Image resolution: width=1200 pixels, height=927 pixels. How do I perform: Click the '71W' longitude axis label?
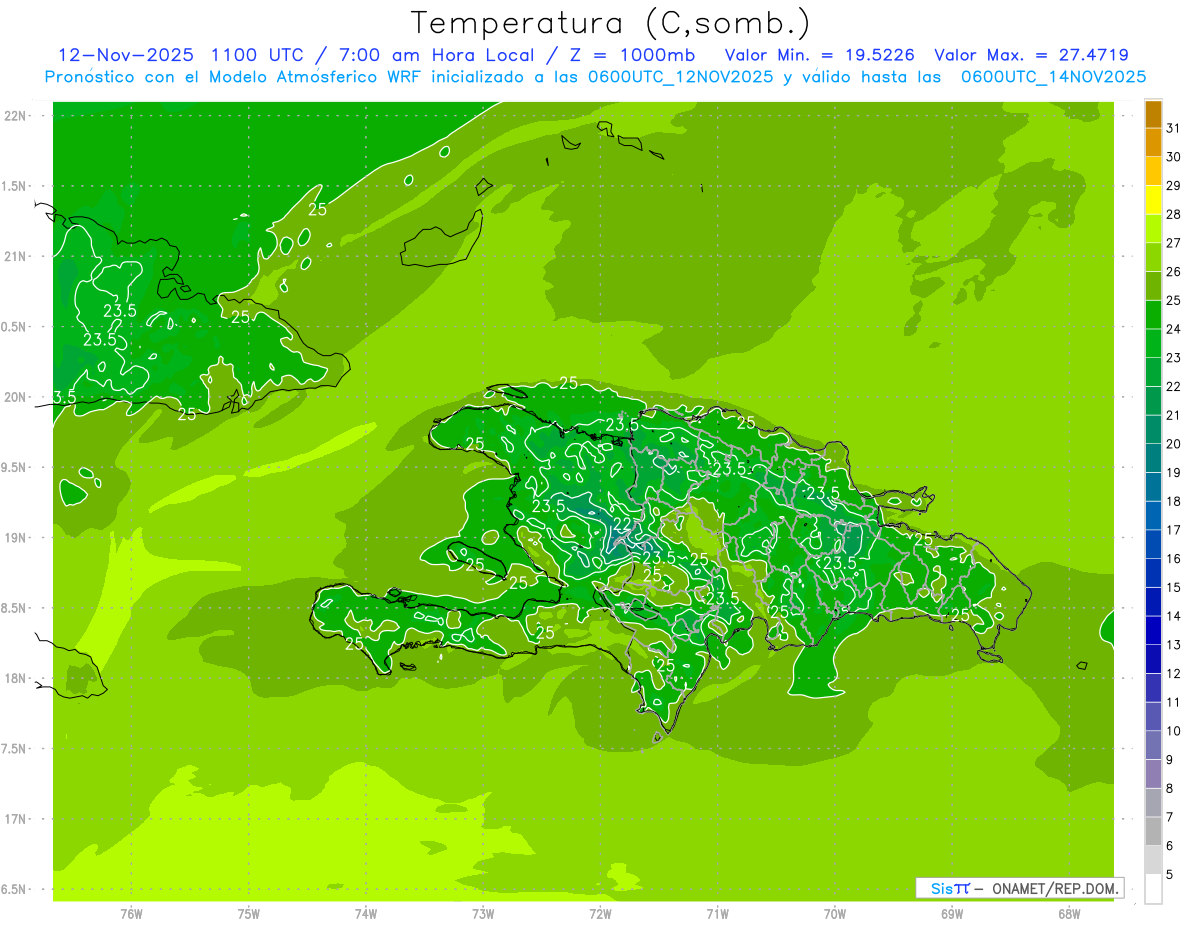(717, 914)
